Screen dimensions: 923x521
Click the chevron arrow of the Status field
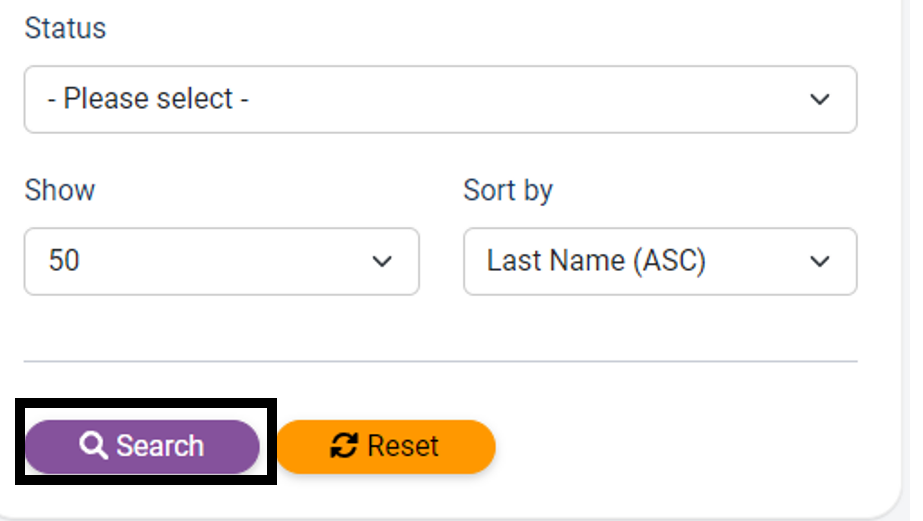point(820,99)
